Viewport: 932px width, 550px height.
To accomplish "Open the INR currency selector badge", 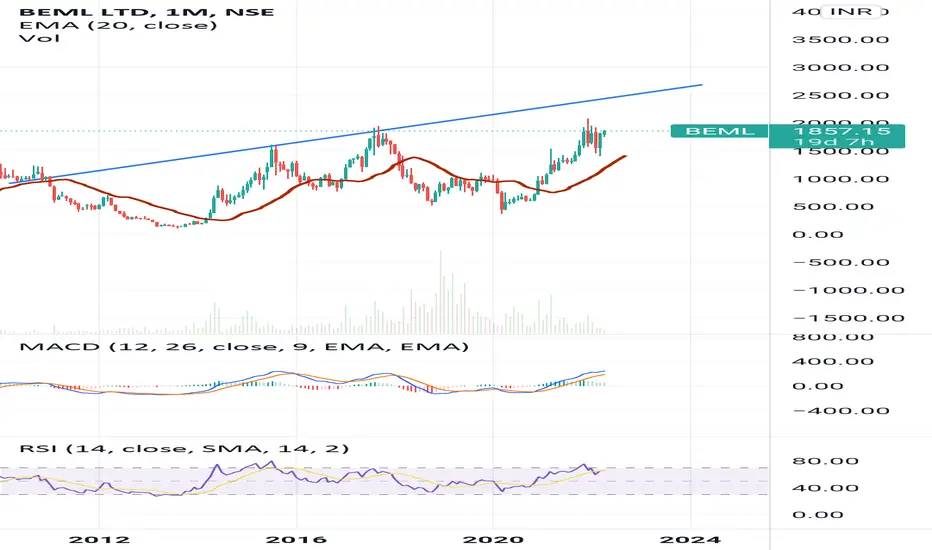I will click(x=851, y=11).
